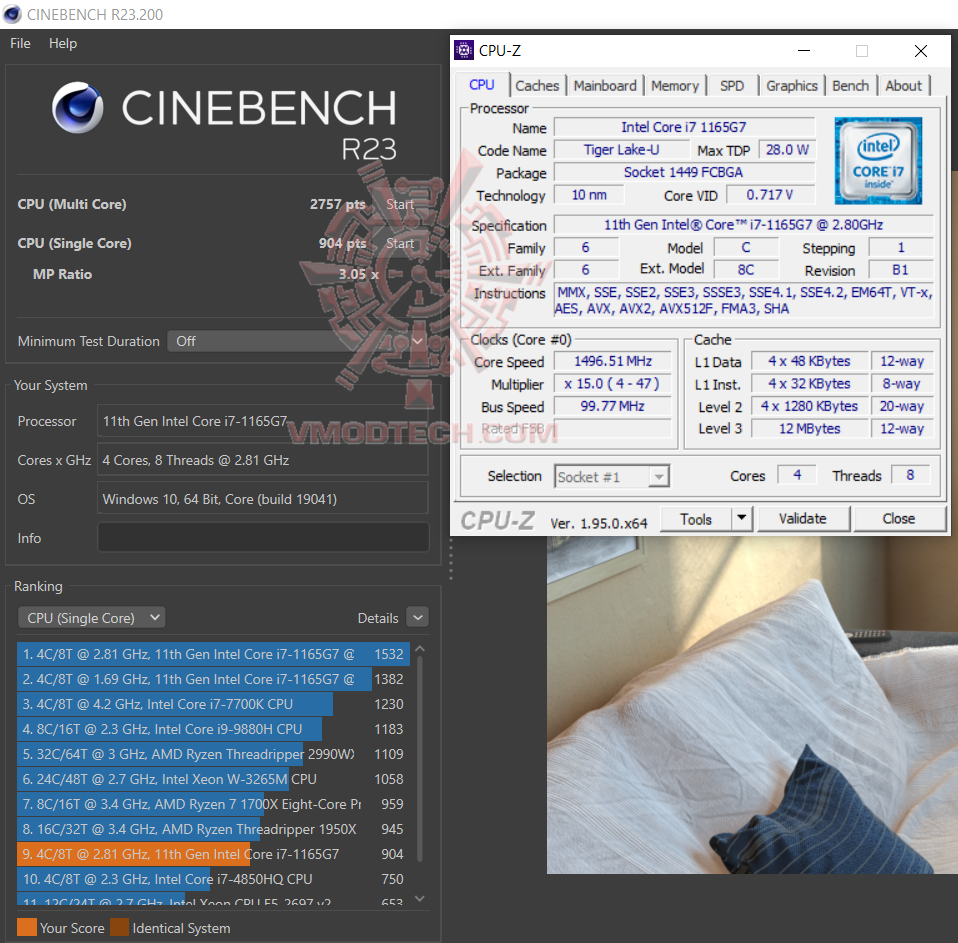Minimize the CPU-Z window
958x943 pixels.
[x=804, y=51]
